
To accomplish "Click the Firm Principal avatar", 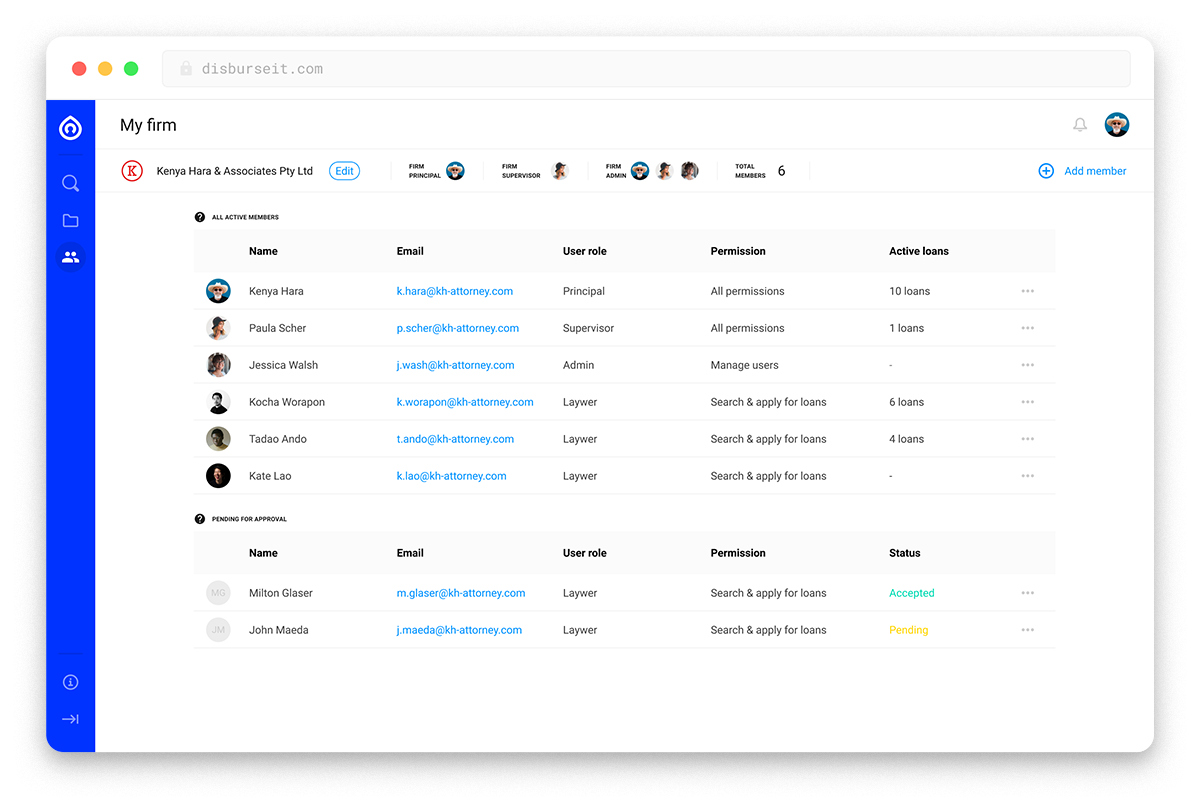I will click(455, 171).
